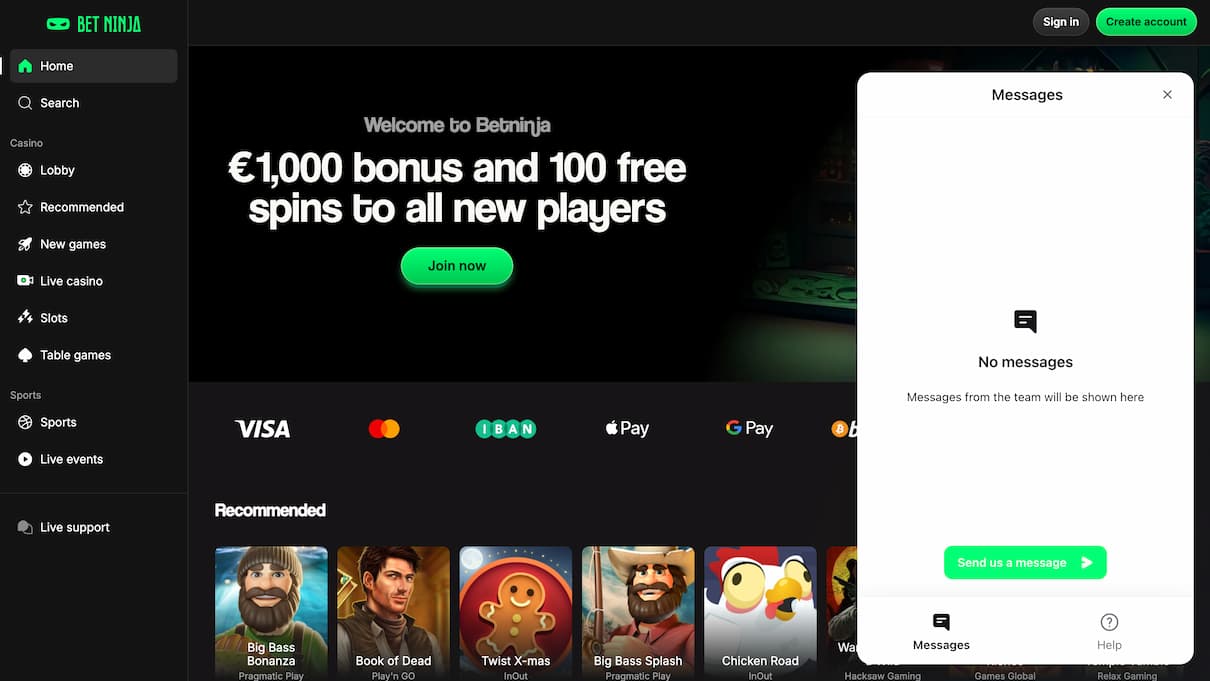Open Table games category
This screenshot has height=681, width=1210.
click(94, 355)
